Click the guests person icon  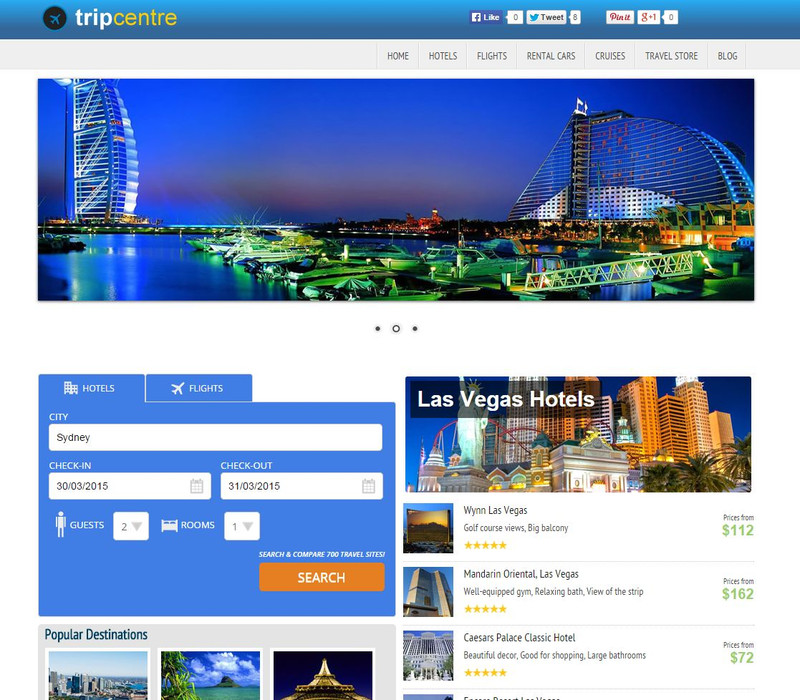(61, 524)
